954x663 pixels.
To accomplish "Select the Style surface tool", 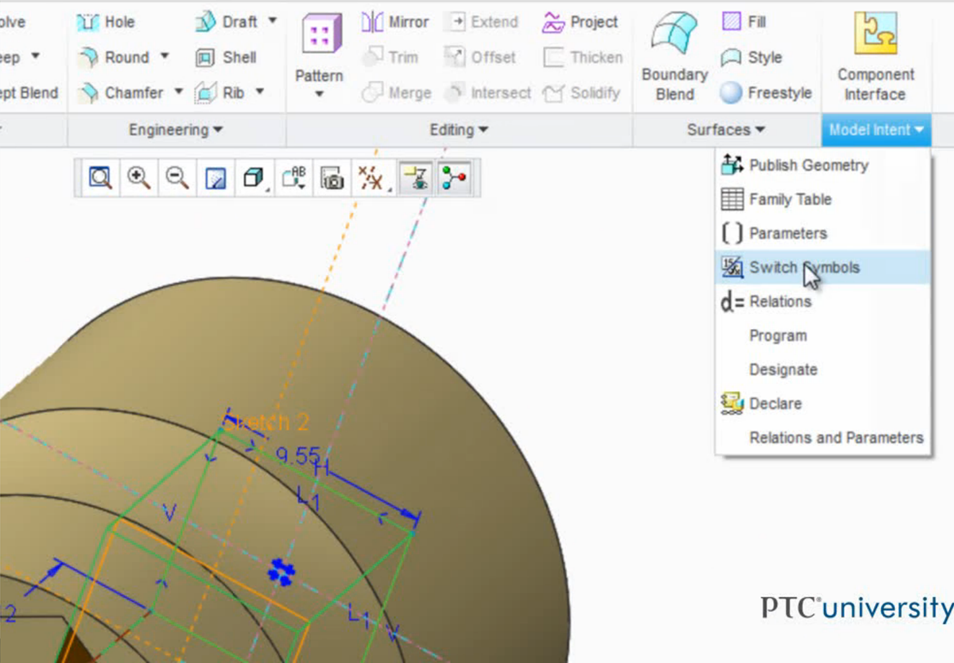I will pyautogui.click(x=751, y=57).
